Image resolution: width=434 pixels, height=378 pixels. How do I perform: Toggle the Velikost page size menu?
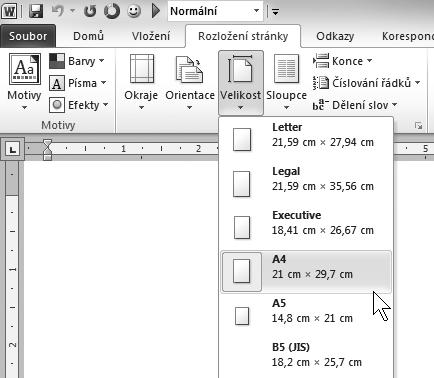[241, 83]
